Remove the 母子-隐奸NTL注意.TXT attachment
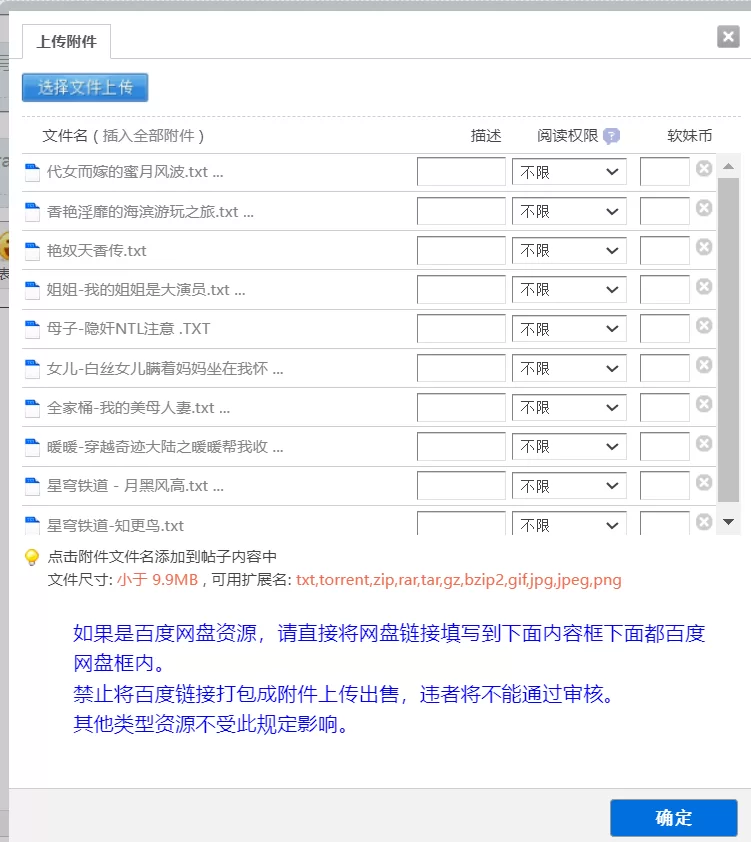 [703, 327]
